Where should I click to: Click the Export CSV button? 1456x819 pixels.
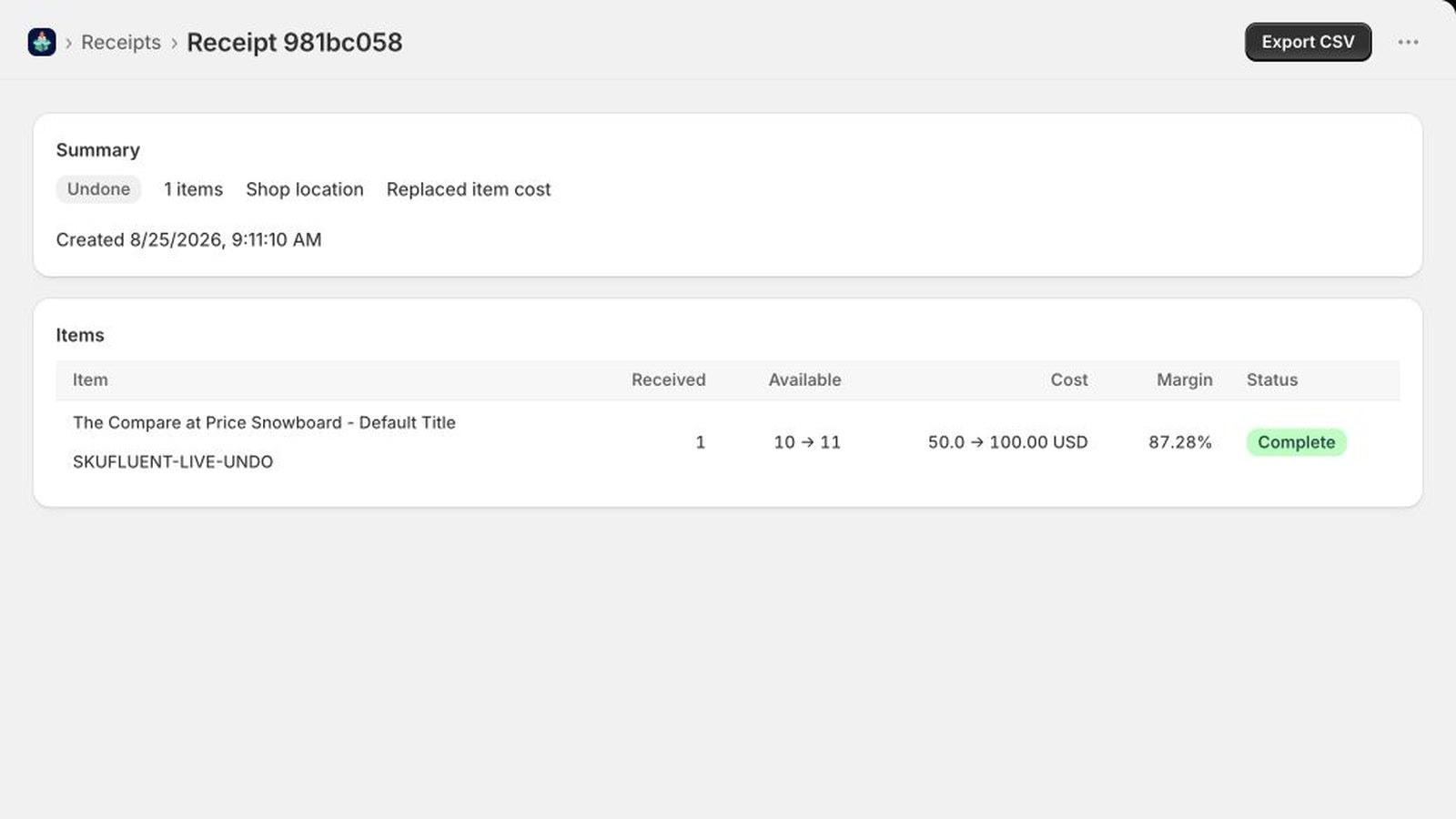click(x=1308, y=42)
